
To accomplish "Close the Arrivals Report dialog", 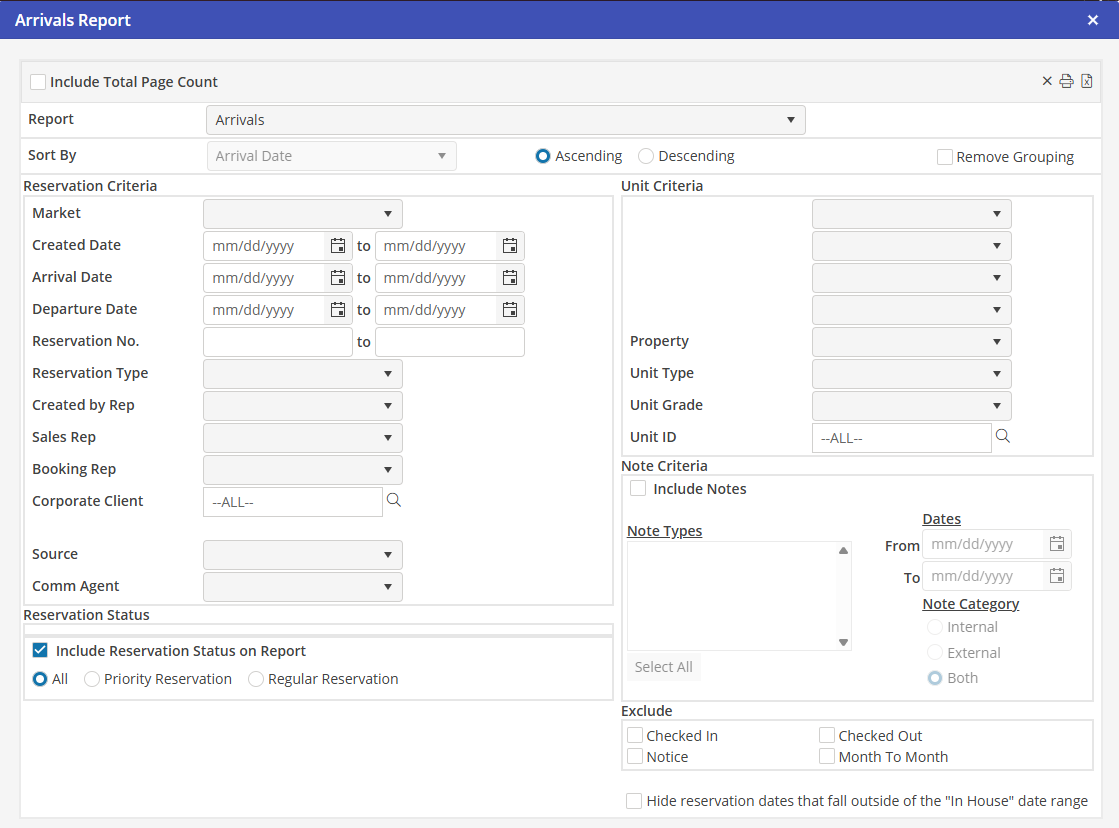I will point(1093,20).
